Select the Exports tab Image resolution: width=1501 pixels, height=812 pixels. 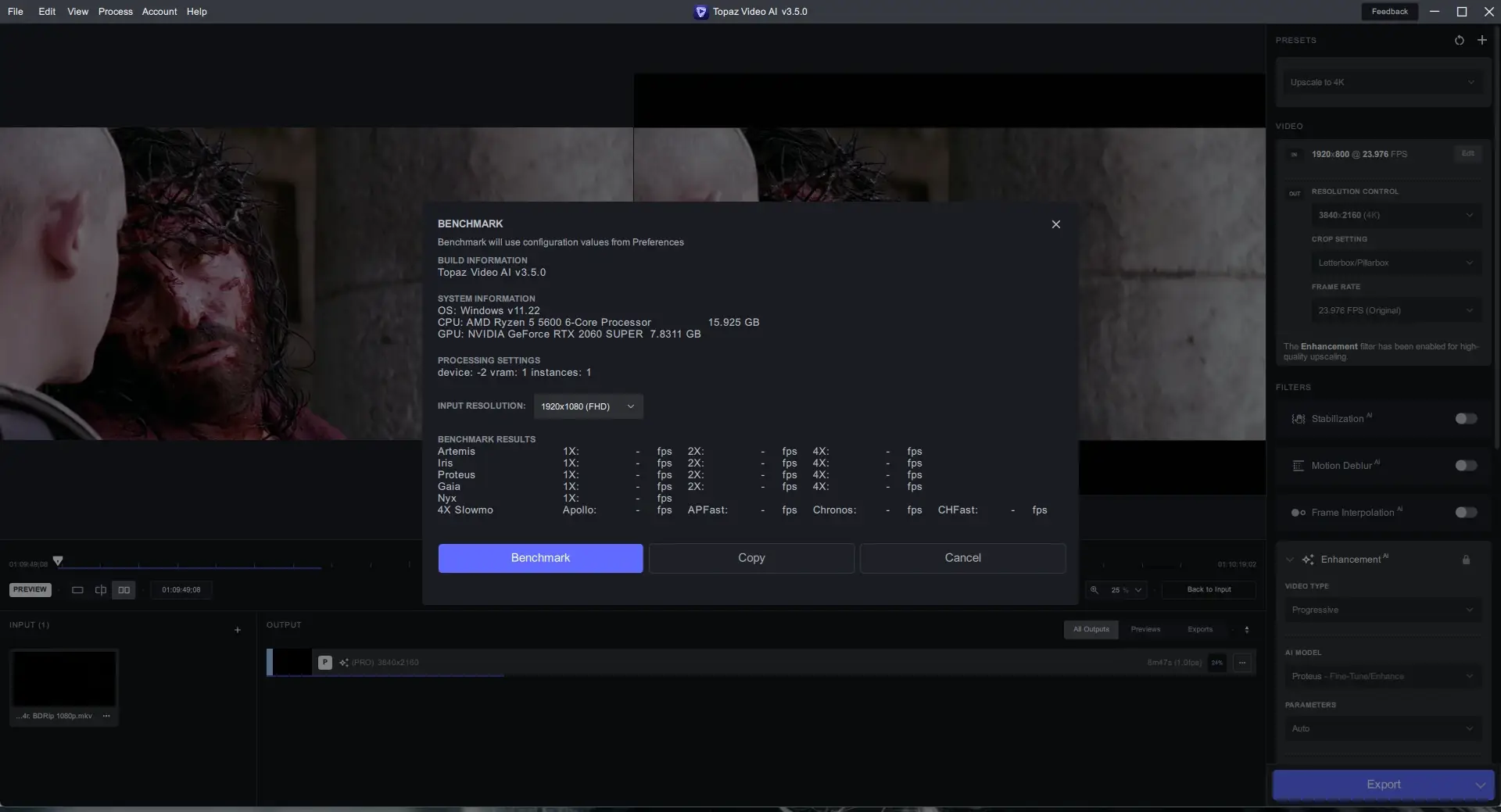click(1200, 630)
